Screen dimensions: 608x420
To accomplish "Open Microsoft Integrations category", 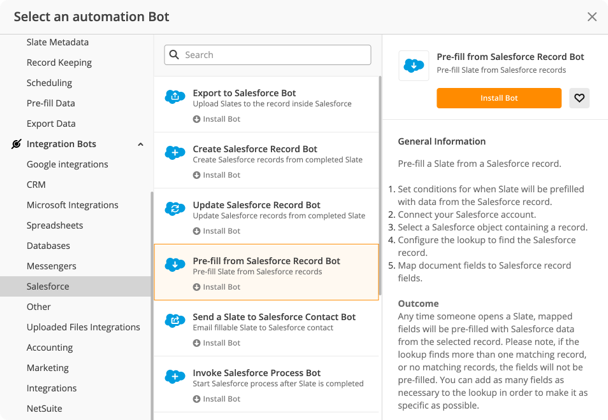I will tap(72, 205).
